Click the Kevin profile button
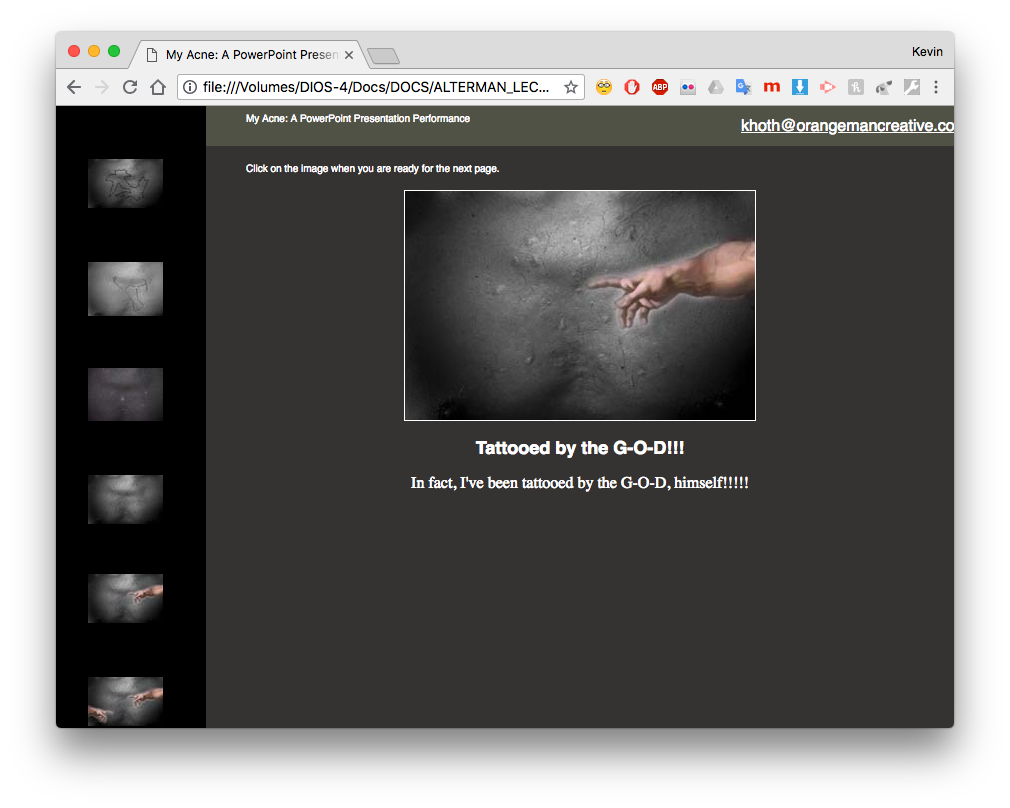 coord(927,52)
